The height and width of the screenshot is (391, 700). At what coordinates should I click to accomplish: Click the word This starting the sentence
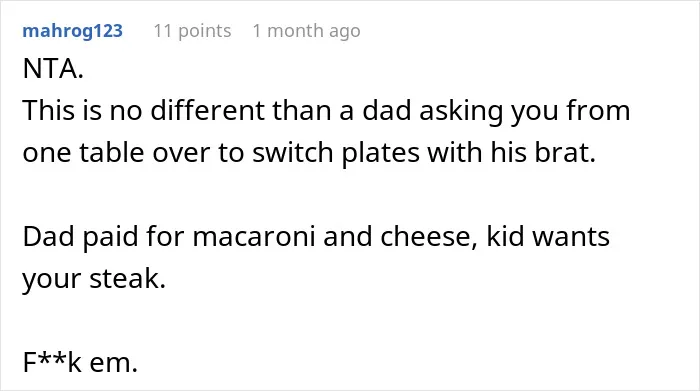click(48, 110)
